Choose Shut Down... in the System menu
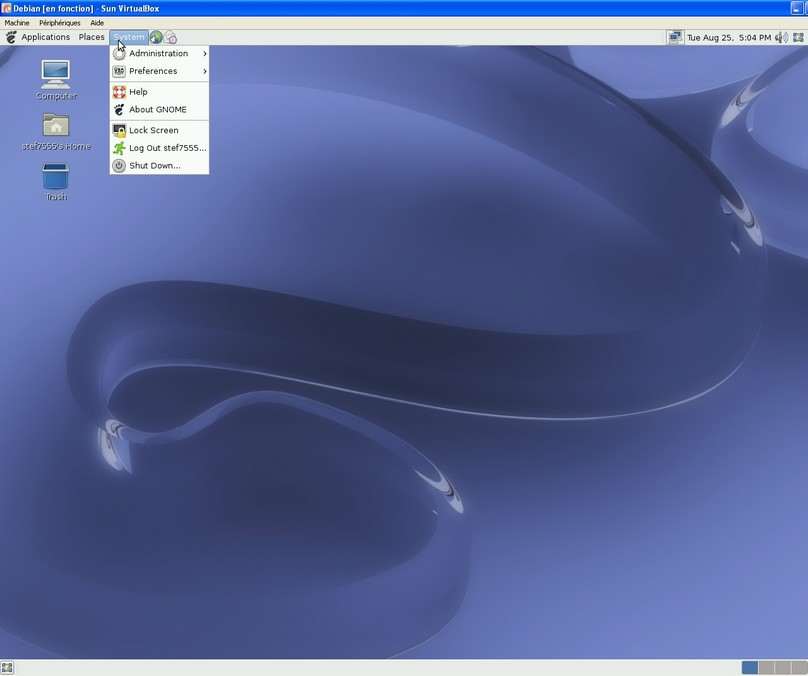This screenshot has width=808, height=676. [159, 165]
